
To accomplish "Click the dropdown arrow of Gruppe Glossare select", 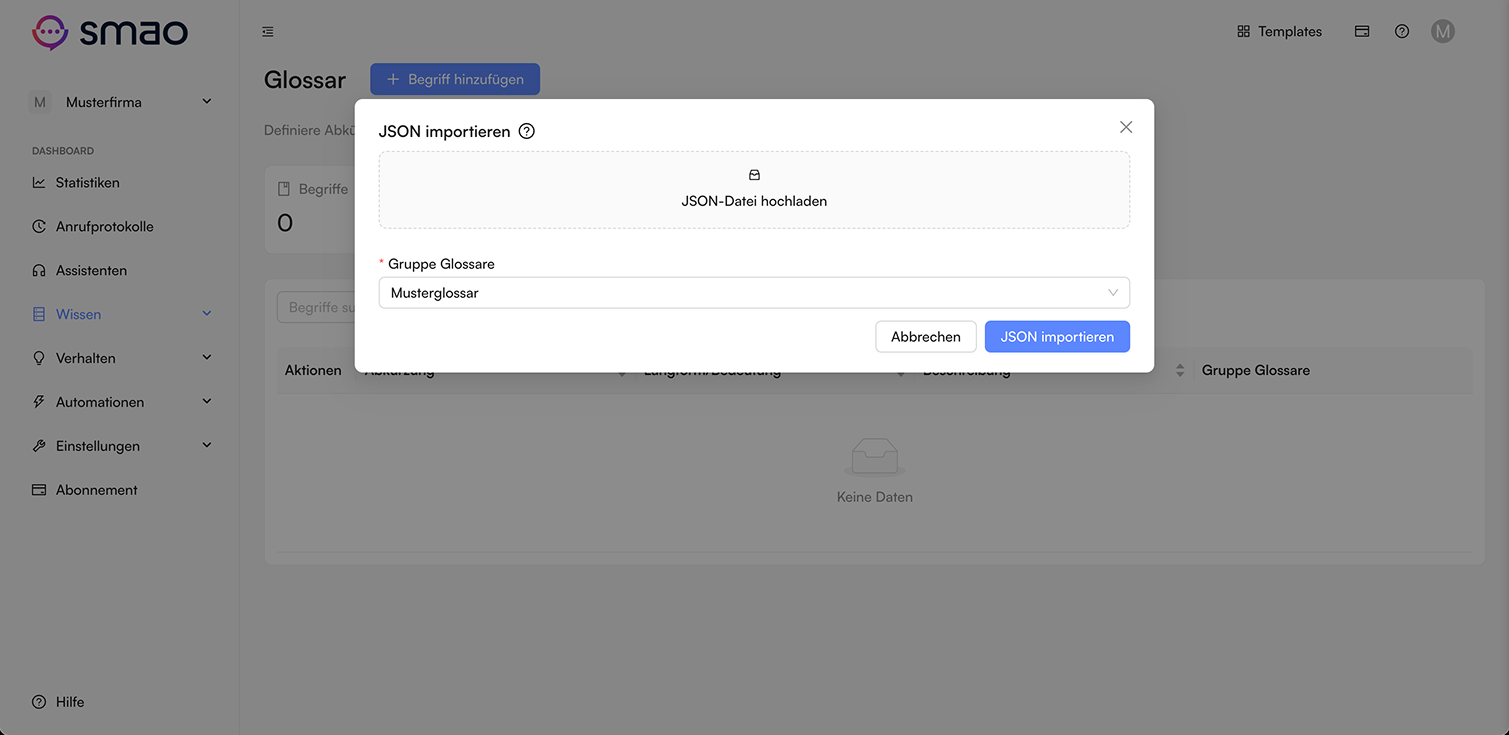I will tap(1113, 293).
